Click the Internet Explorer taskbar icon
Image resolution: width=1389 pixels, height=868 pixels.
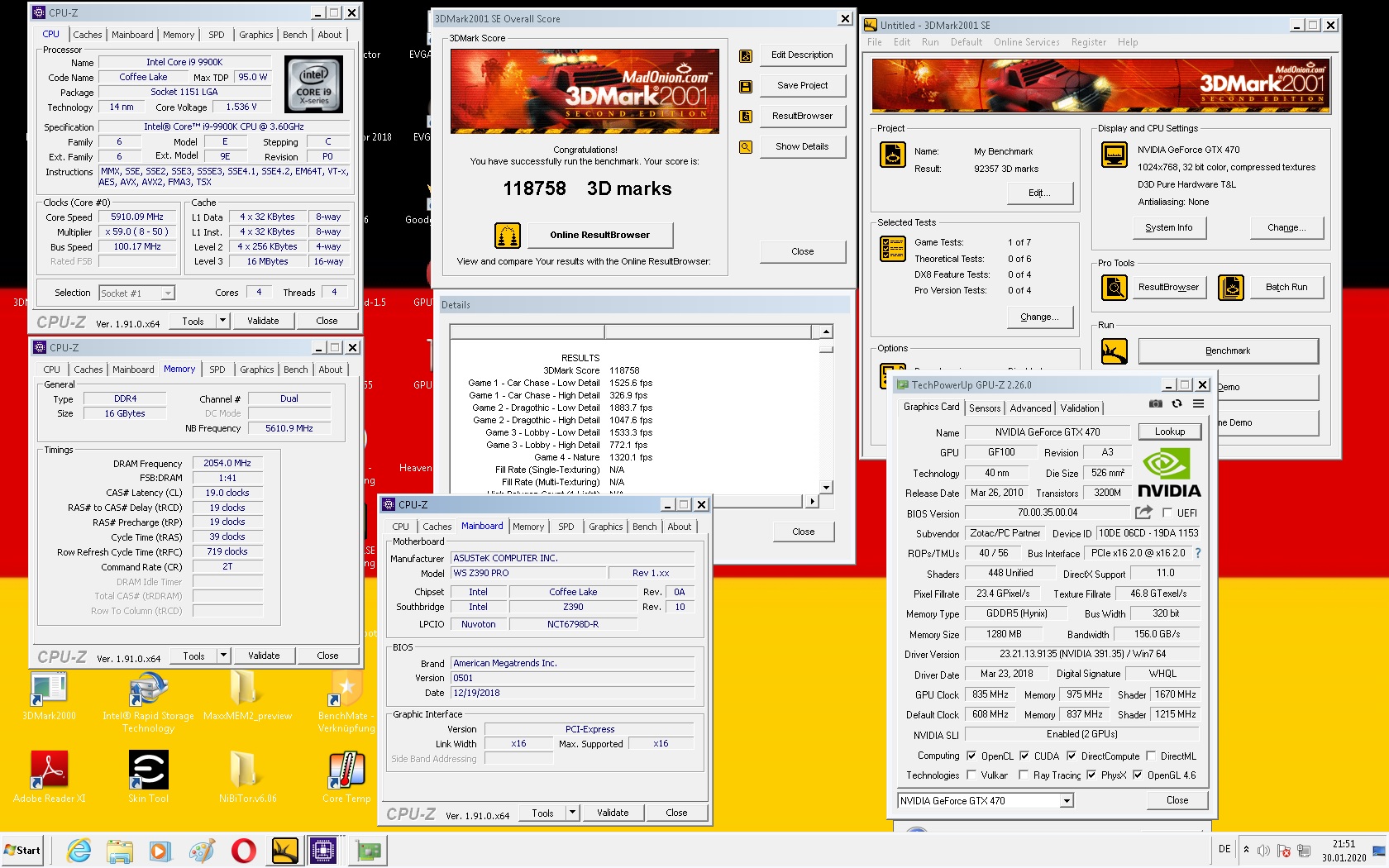pos(79,851)
